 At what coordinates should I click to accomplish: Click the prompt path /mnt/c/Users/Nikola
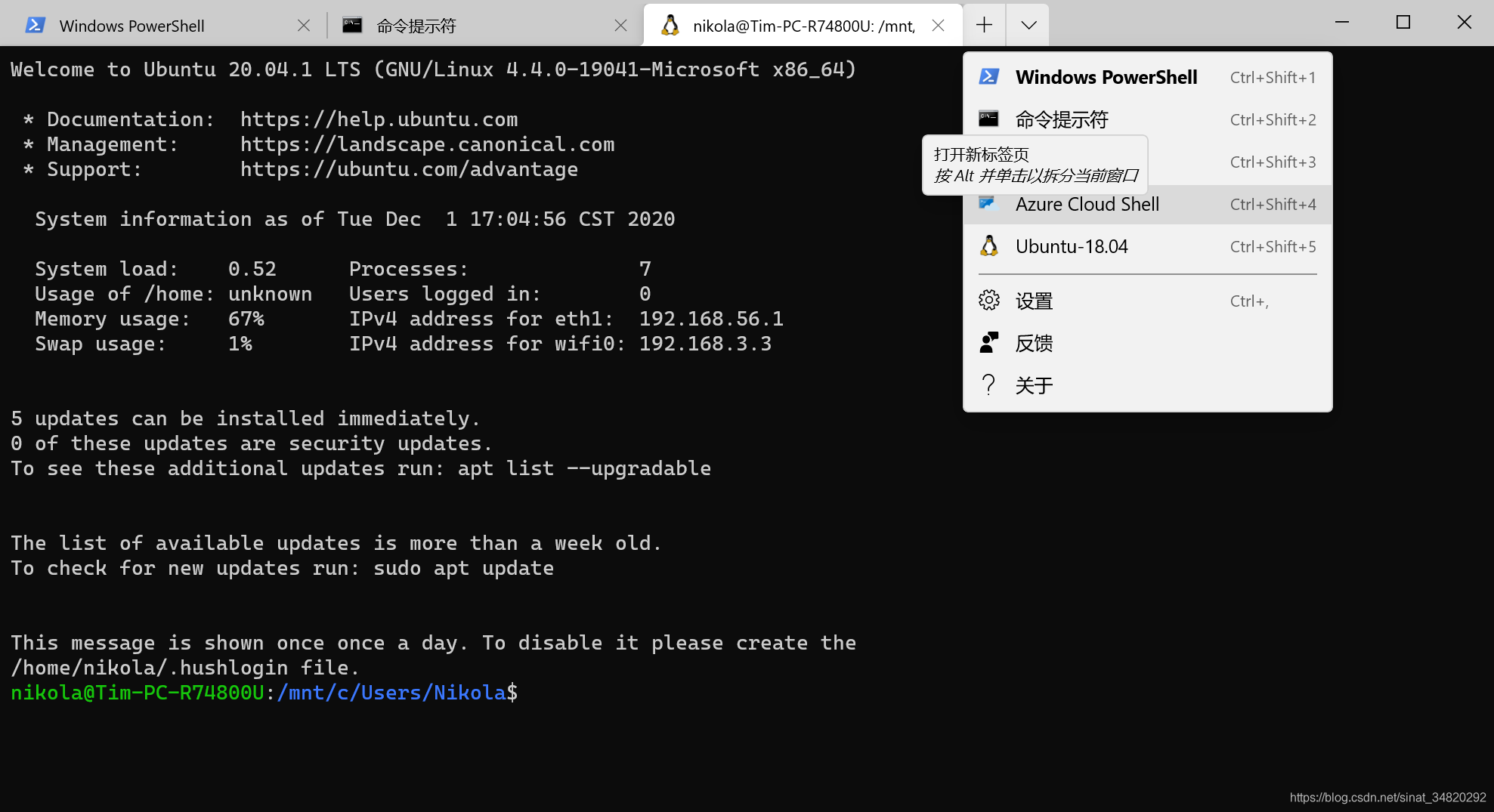391,693
